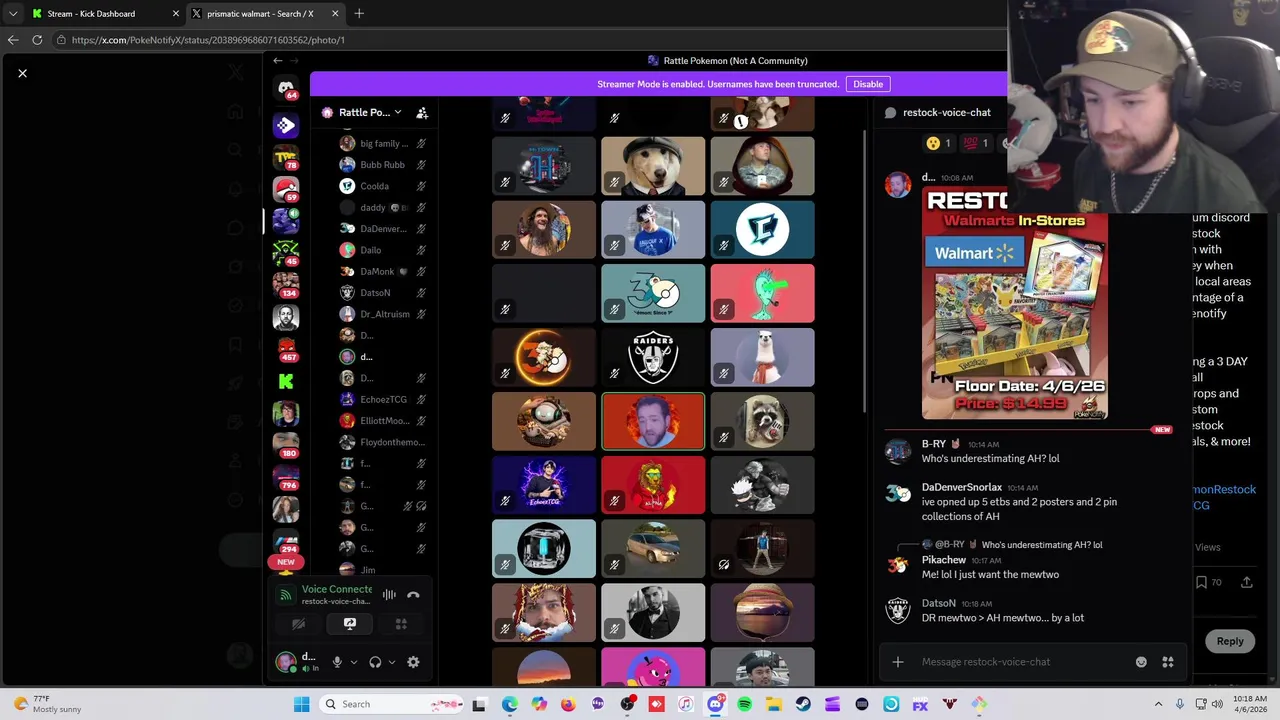Image resolution: width=1280 pixels, height=720 pixels.
Task: Open the Pokeball server with 59 badge
Action: coord(286,188)
